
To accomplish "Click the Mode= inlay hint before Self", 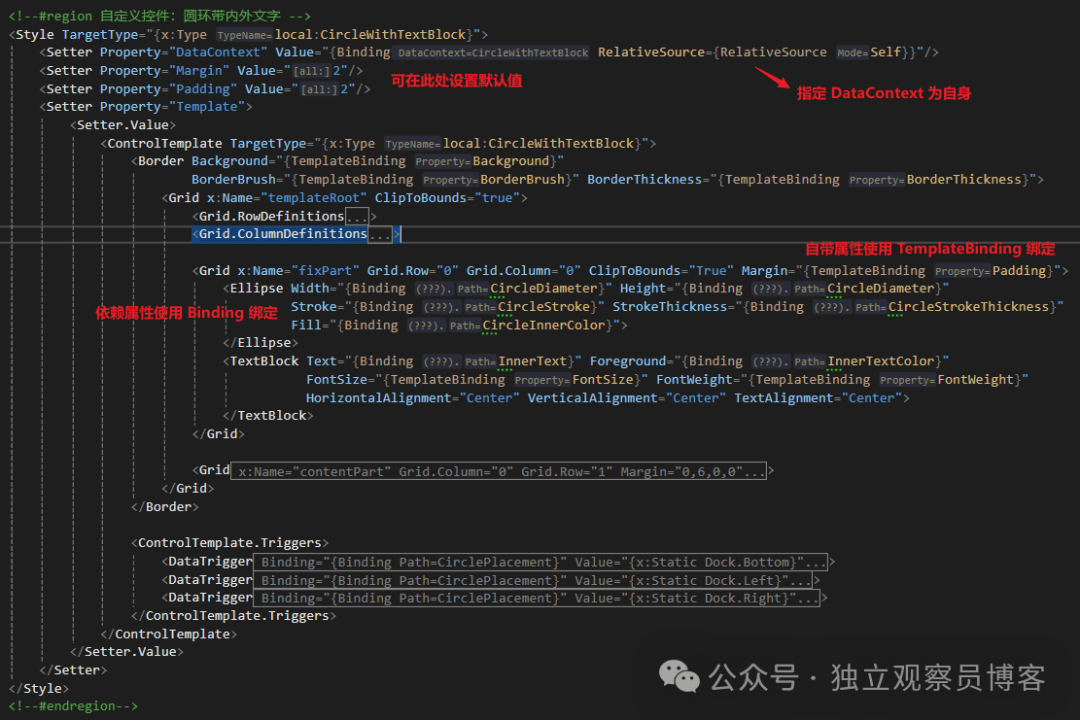I will [x=852, y=53].
